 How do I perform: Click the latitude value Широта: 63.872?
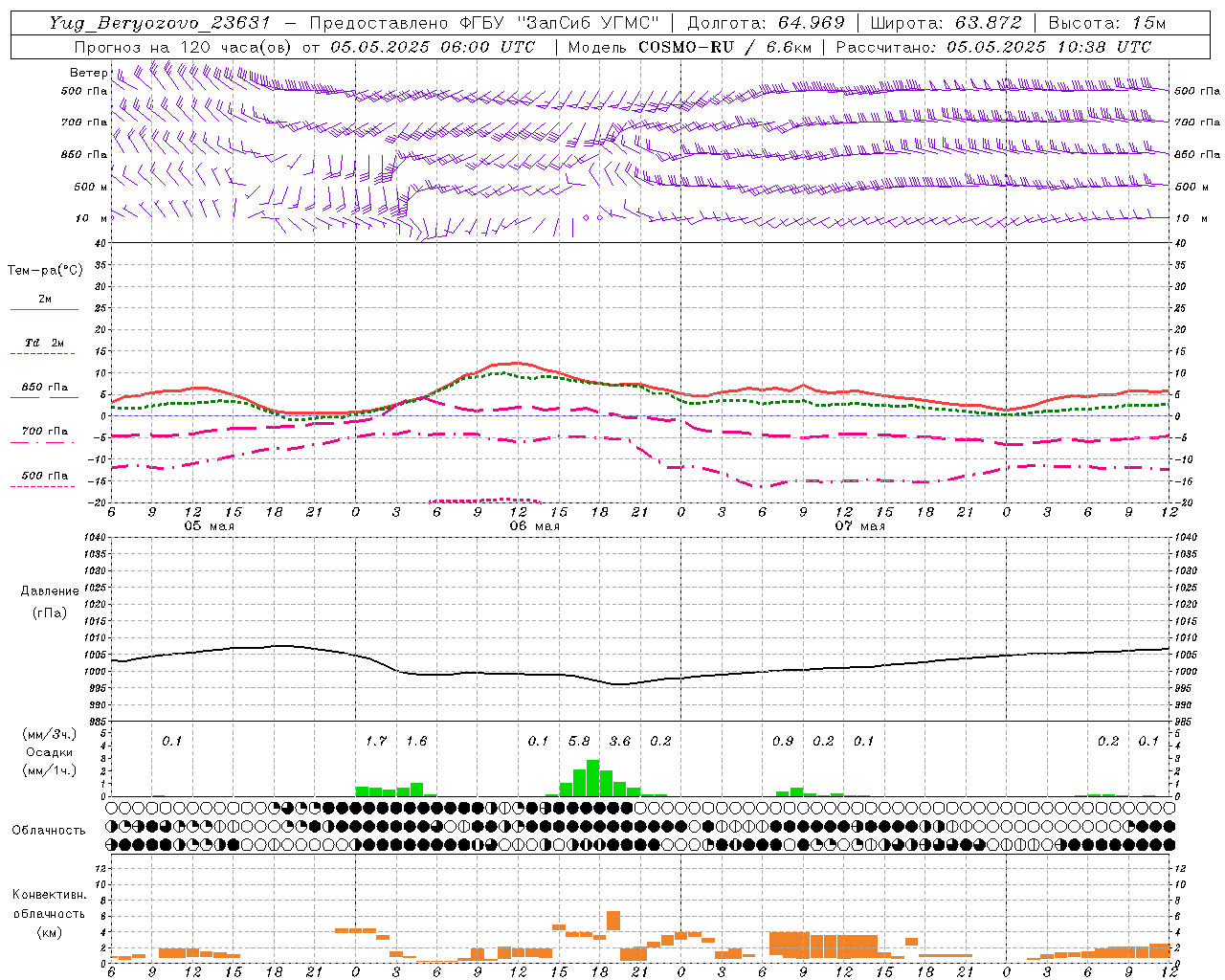[947, 23]
